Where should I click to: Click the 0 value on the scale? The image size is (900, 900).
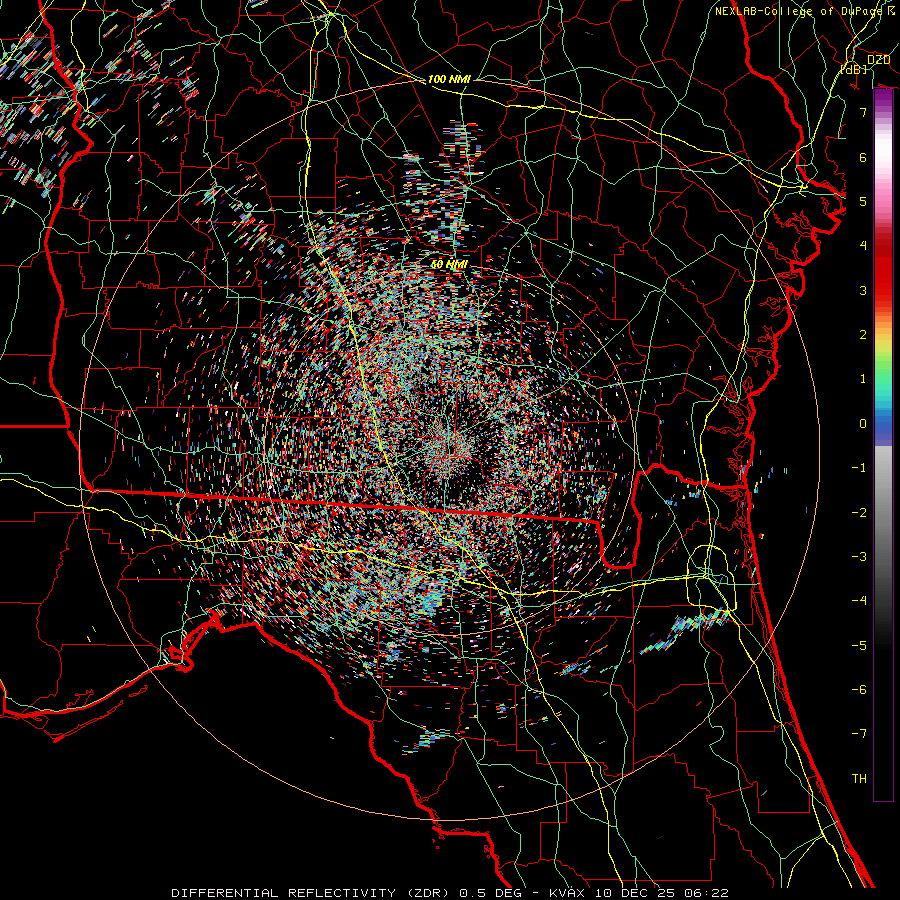coord(863,424)
